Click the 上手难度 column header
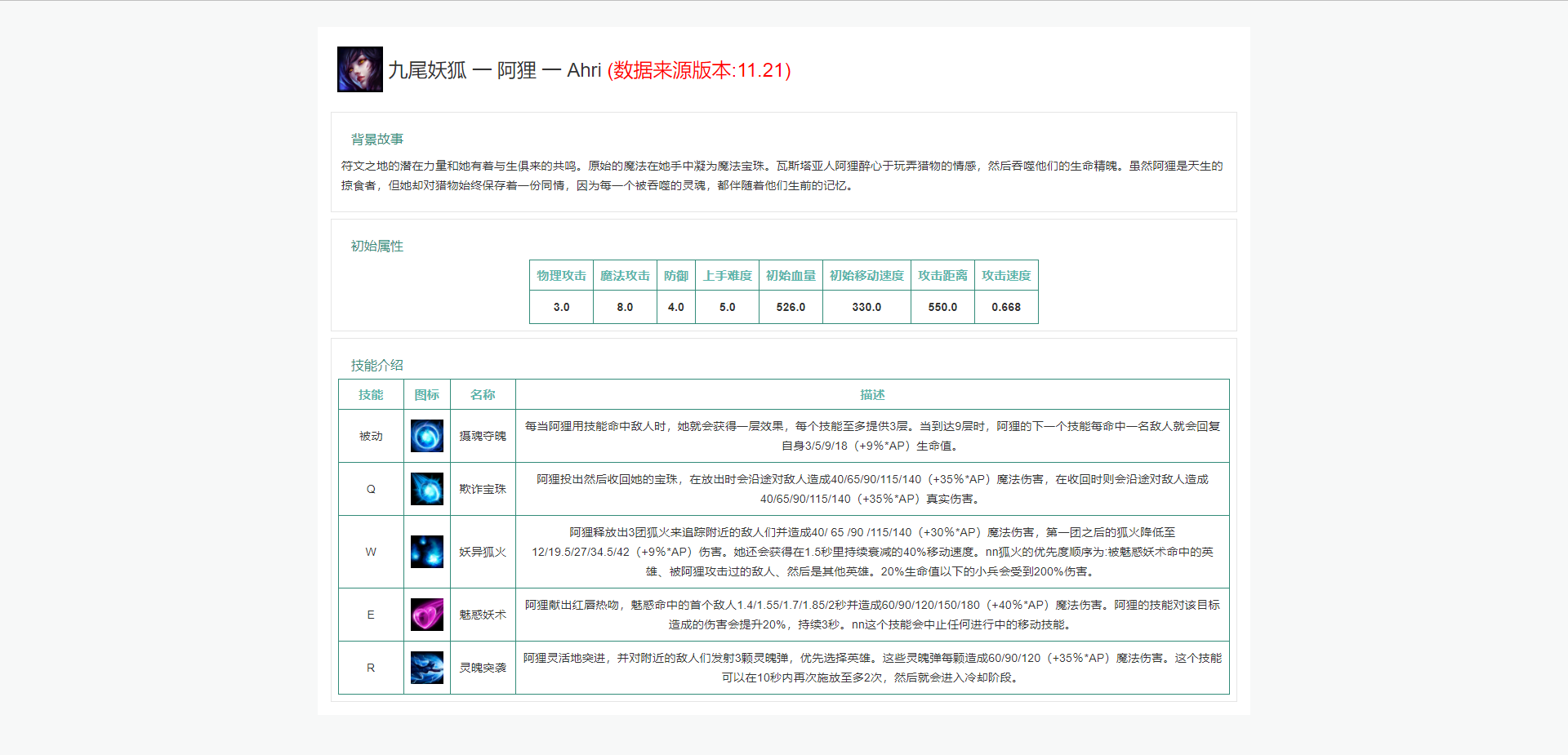 (x=727, y=276)
